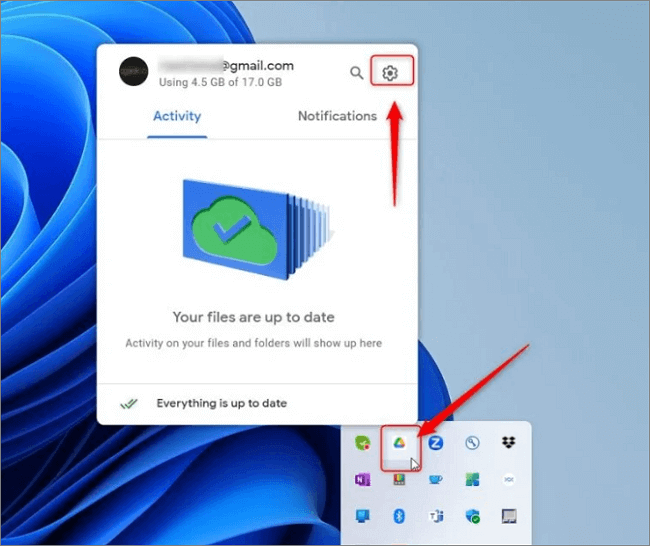Click the gmail.com account address
Screen dimensions: 650x546
(x=226, y=66)
